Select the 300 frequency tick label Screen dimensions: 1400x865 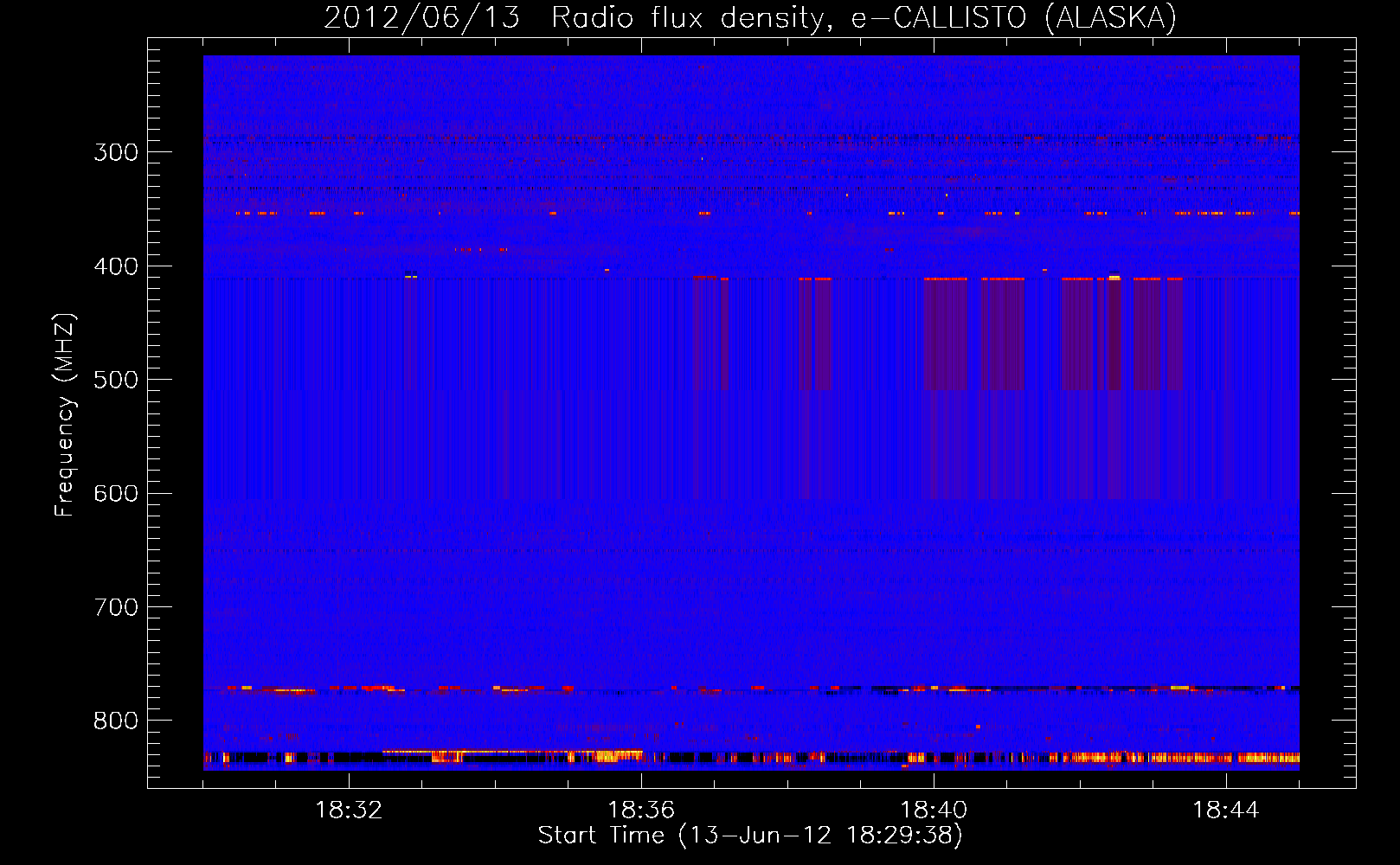(x=116, y=152)
